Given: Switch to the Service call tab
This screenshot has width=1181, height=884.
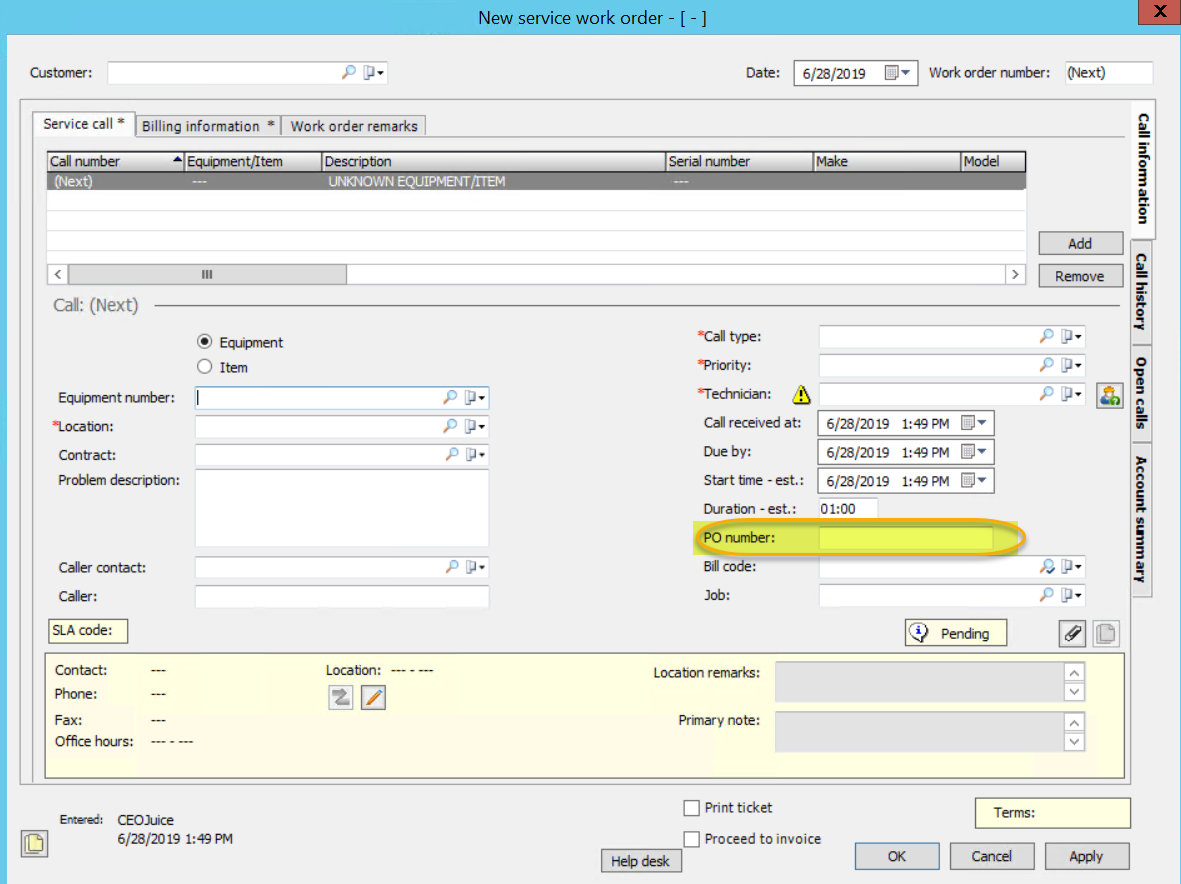Looking at the screenshot, I should (84, 124).
